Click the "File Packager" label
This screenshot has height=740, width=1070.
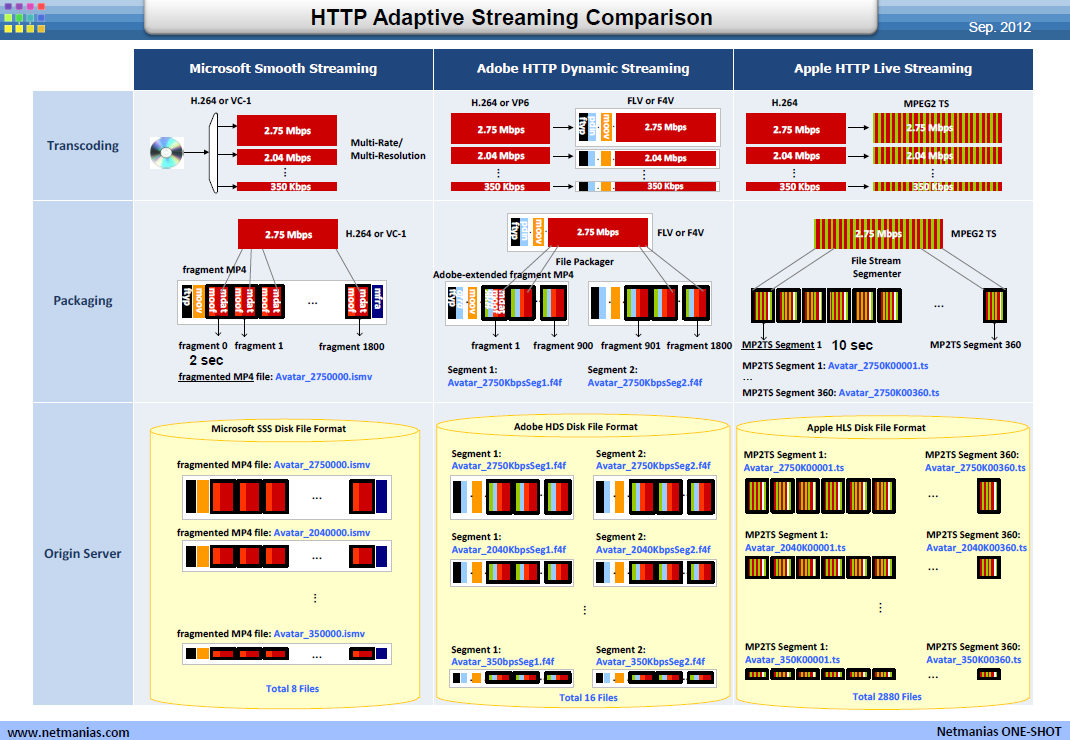[584, 261]
